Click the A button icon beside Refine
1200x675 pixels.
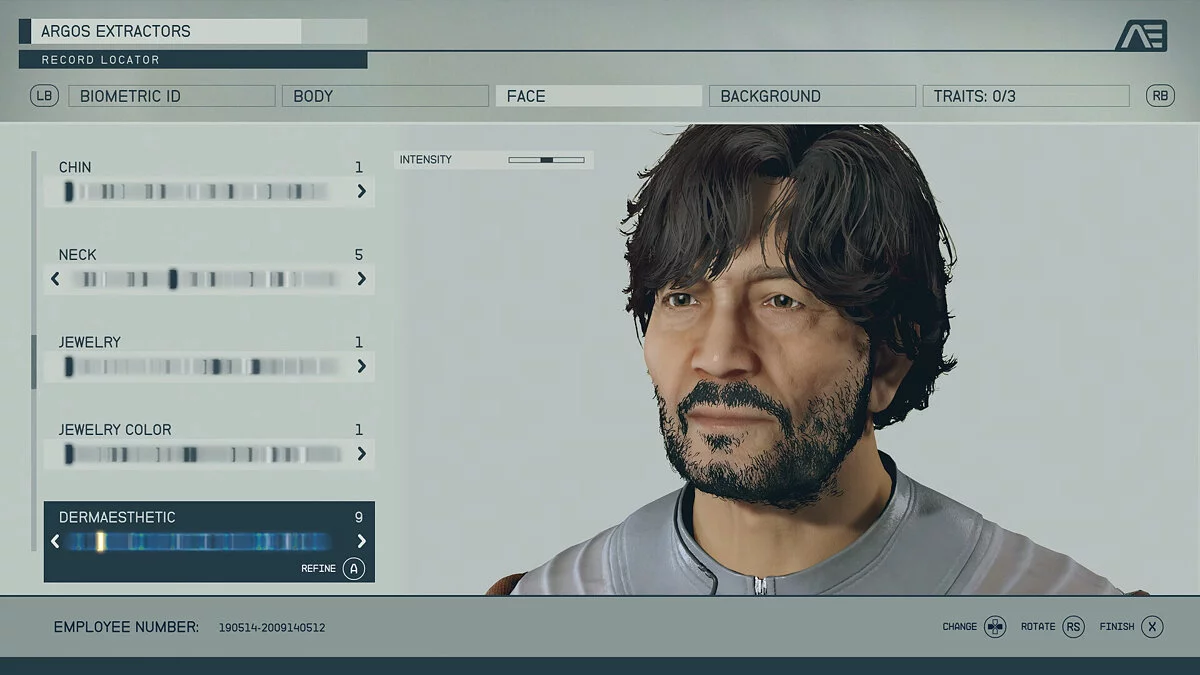(x=354, y=569)
